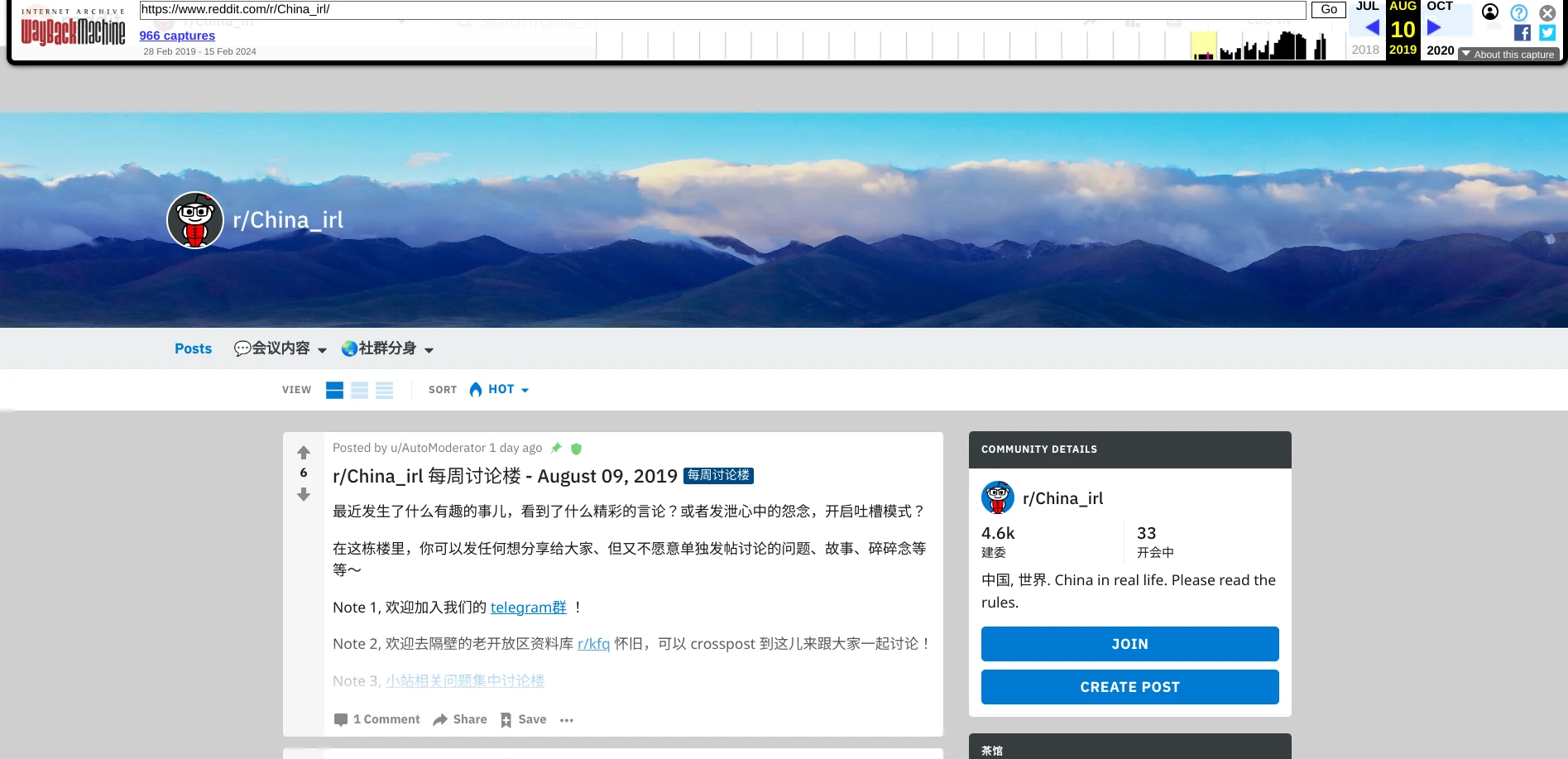The width and height of the screenshot is (1568, 759).
Task: Open weekly discussion post title
Action: click(505, 477)
